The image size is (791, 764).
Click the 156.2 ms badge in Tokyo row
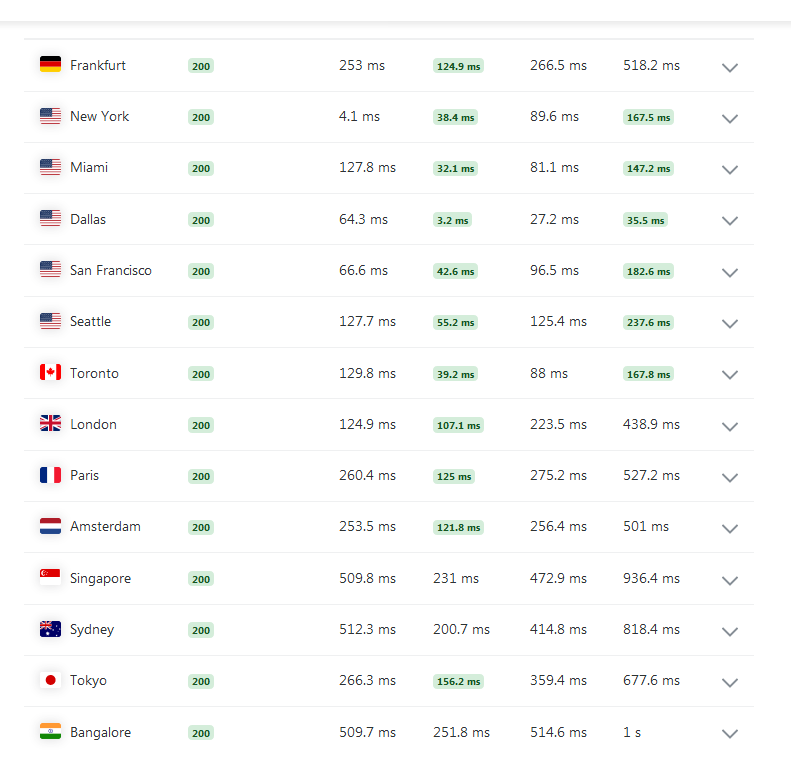coord(458,681)
